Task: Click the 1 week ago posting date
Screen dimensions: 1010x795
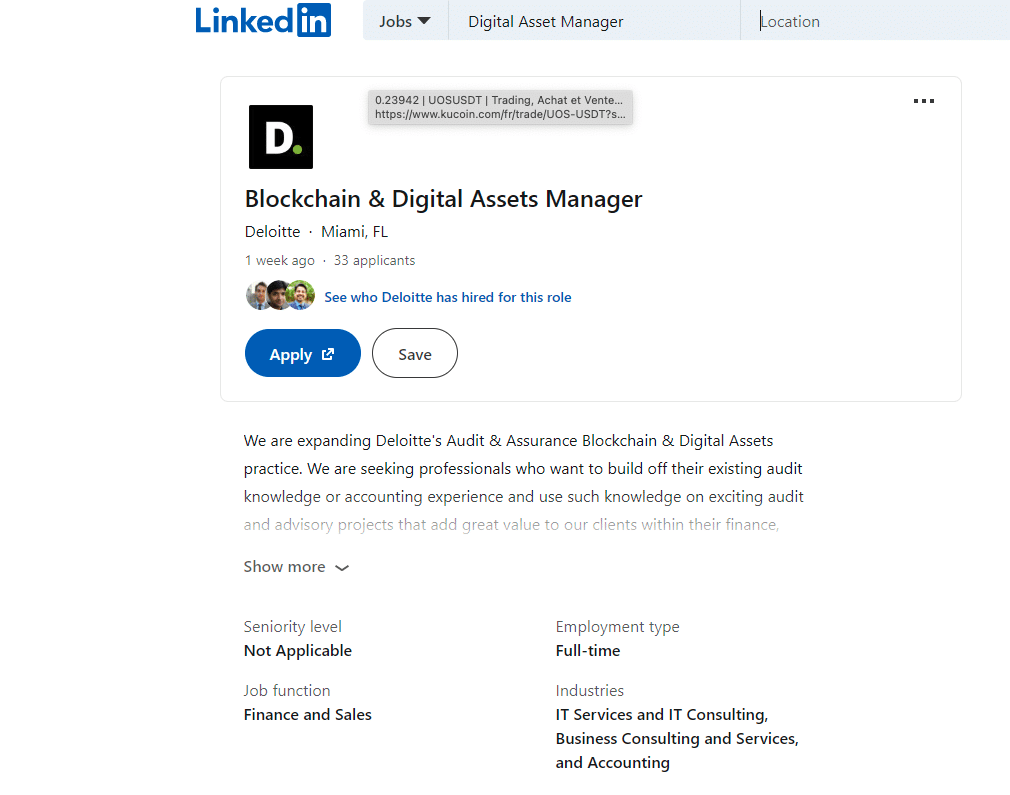Action: [x=280, y=260]
